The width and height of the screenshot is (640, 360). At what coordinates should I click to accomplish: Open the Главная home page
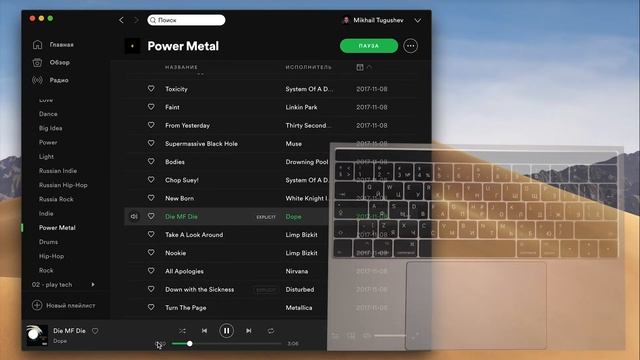coord(53,44)
